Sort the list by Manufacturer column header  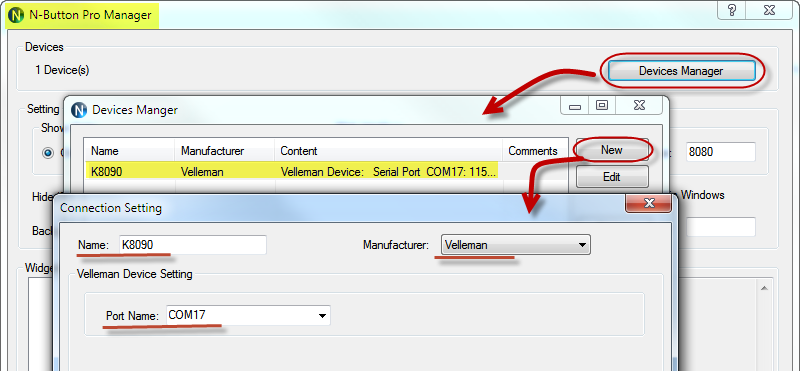click(224, 151)
